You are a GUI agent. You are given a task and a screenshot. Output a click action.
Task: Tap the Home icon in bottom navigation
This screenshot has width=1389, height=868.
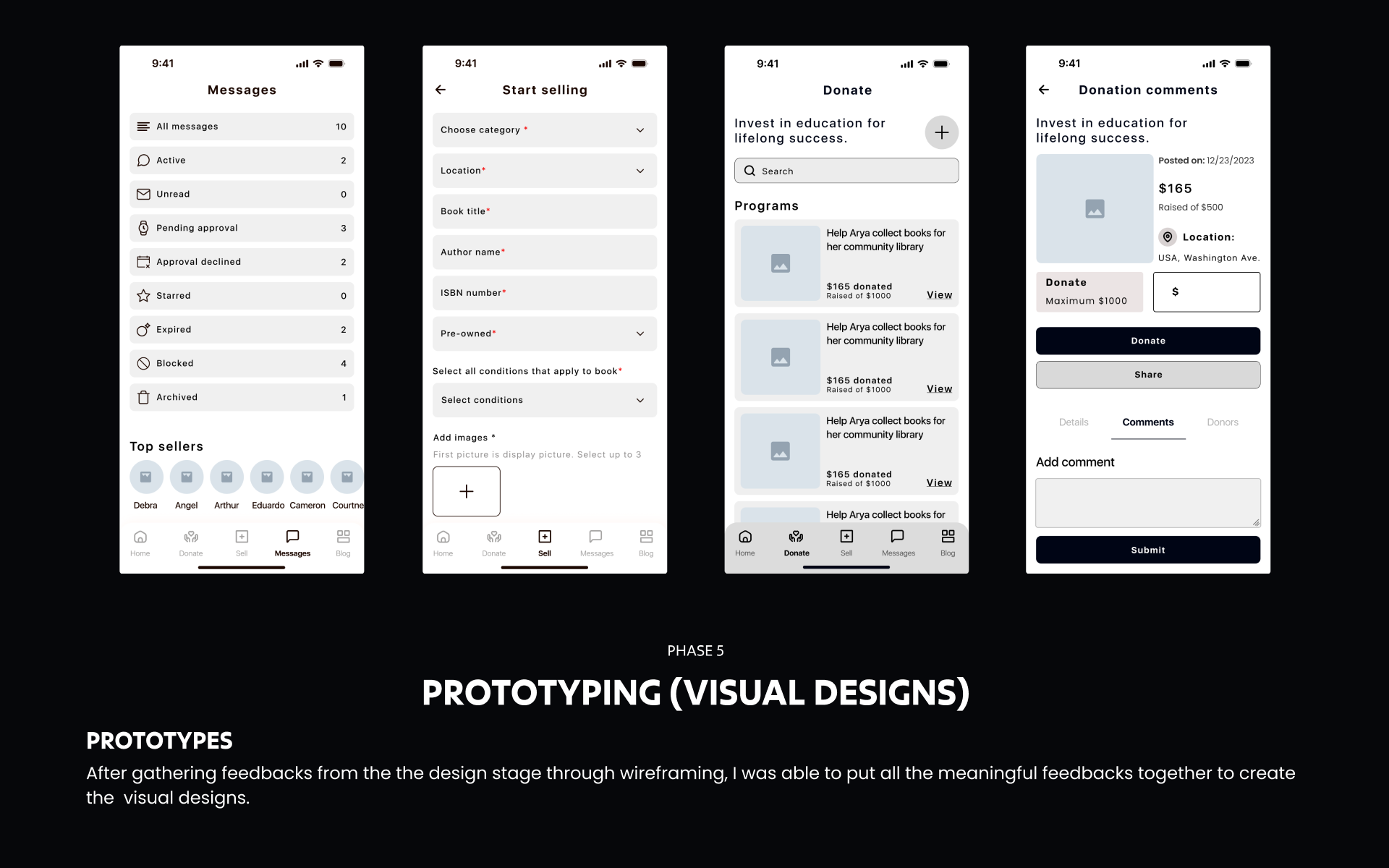139,541
